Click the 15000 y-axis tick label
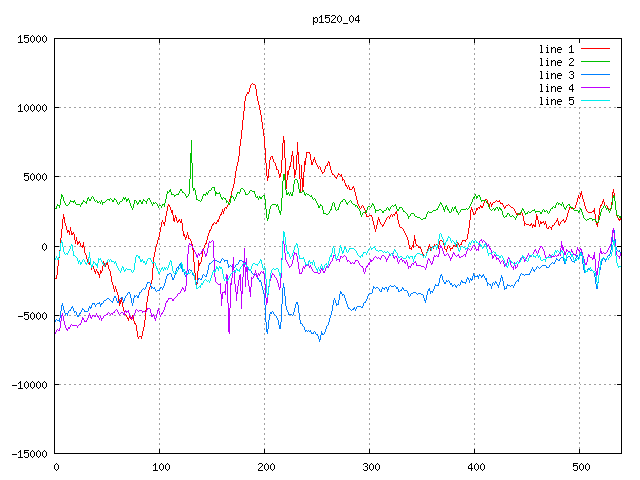The width and height of the screenshot is (640, 480). click(x=30, y=39)
